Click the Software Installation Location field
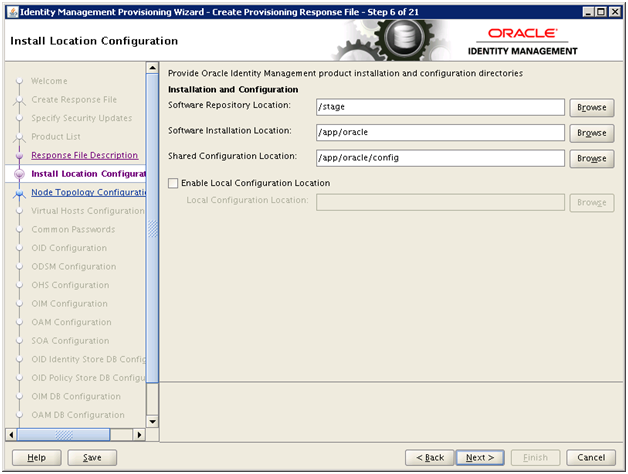This screenshot has width=628, height=474. [440, 133]
